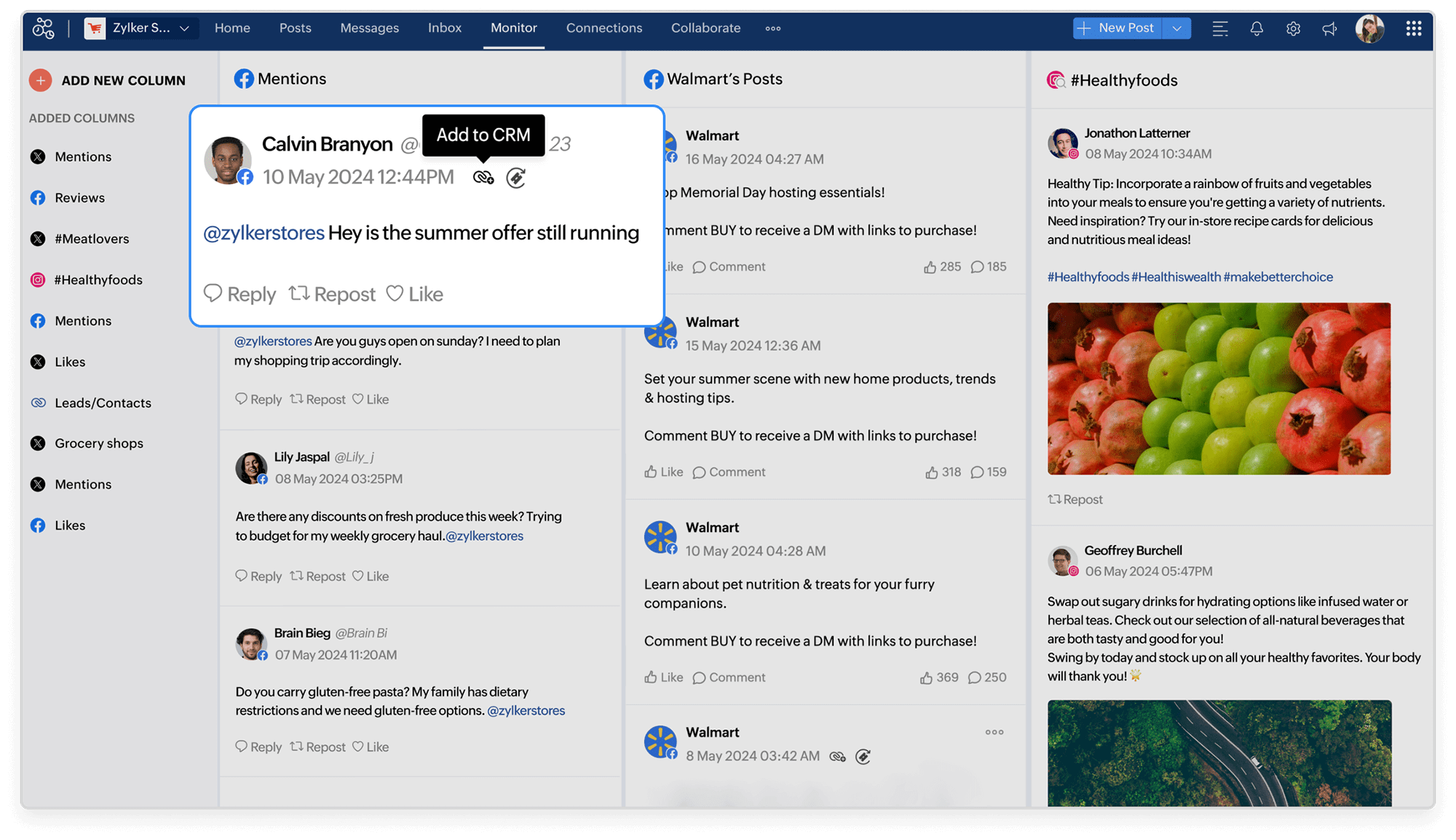Click the megaphone/broadcast icon in top navigation
This screenshot has height=840, width=1456.
(x=1329, y=27)
